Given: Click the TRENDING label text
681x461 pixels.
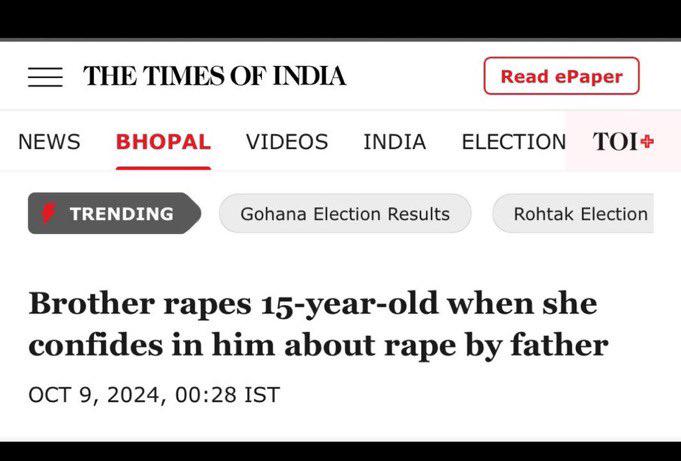Looking at the screenshot, I should (x=121, y=213).
